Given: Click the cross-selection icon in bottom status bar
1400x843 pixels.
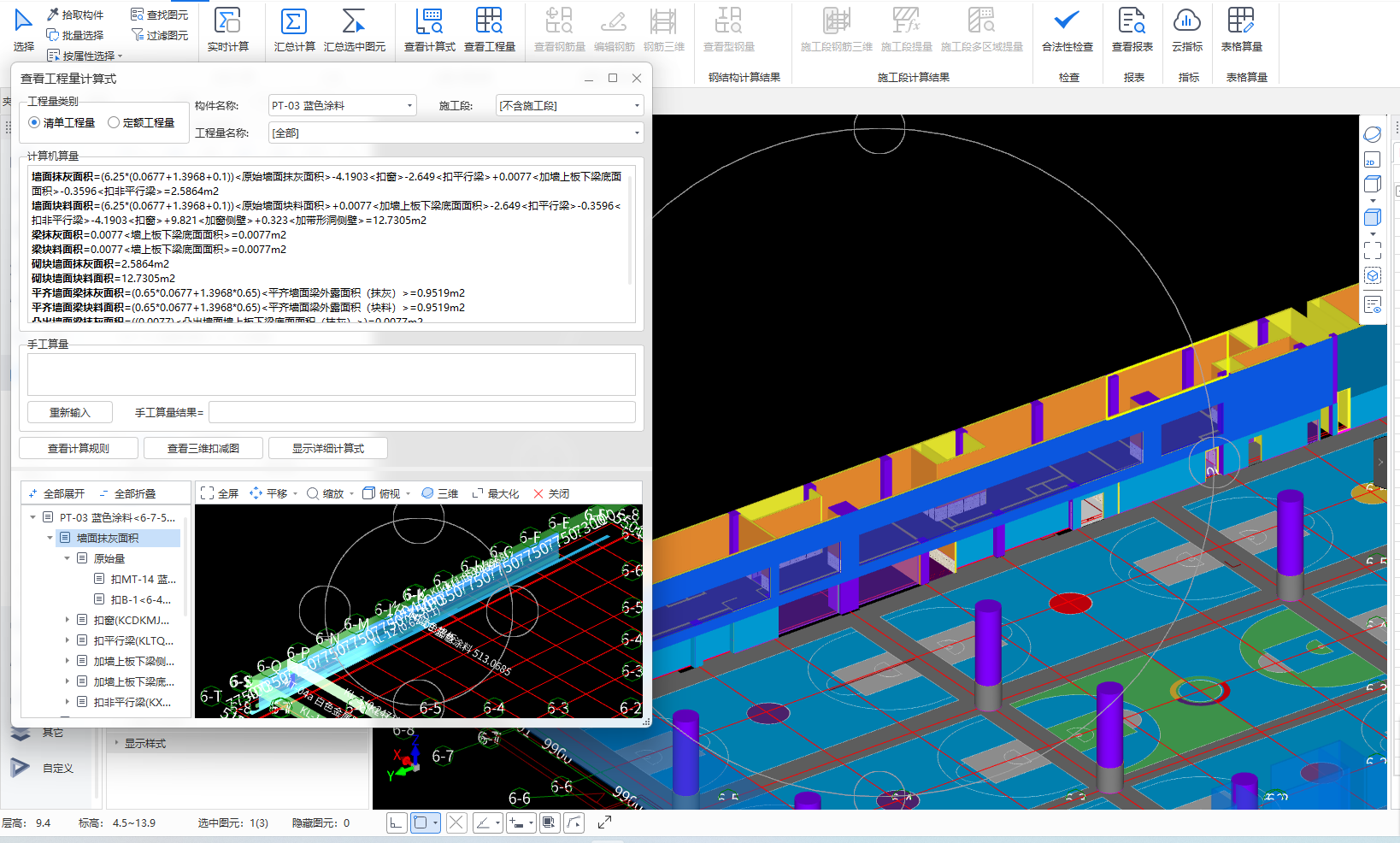Looking at the screenshot, I should click(x=456, y=822).
